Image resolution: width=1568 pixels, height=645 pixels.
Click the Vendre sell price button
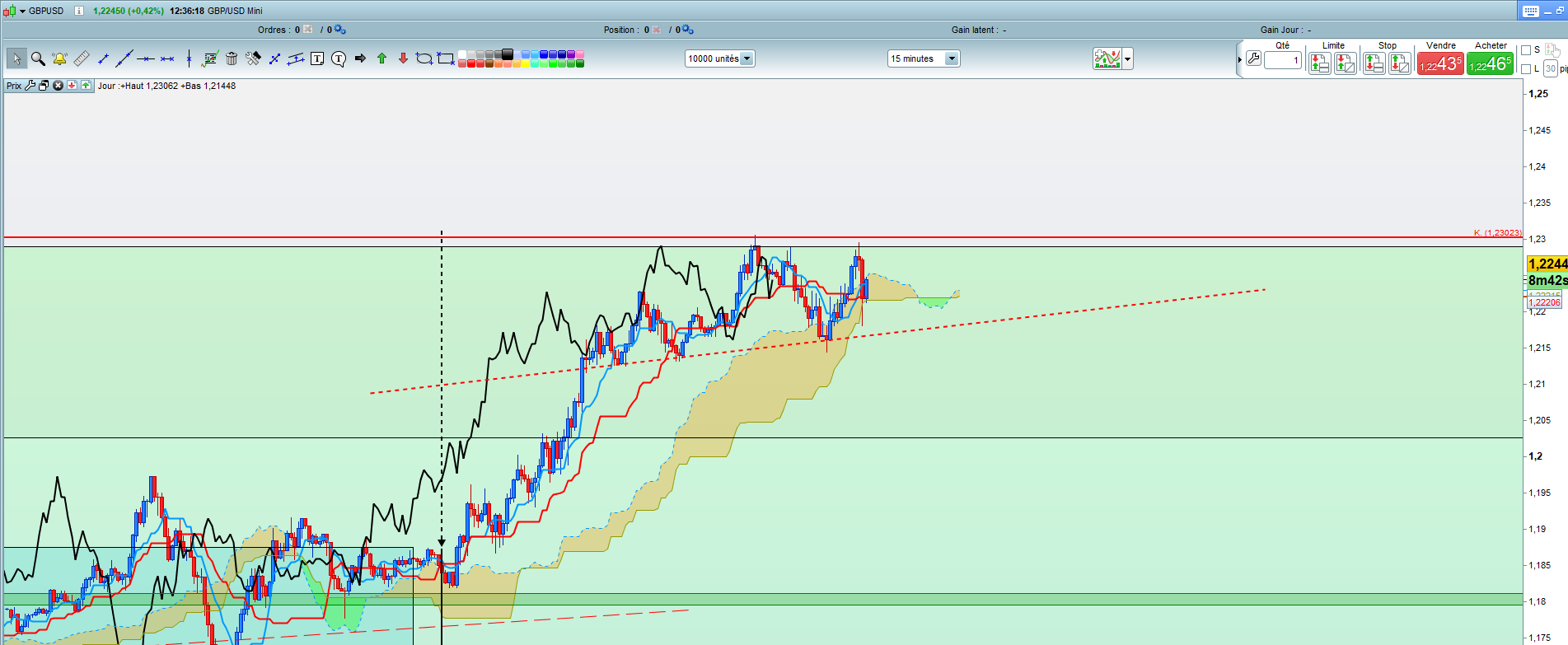(x=1440, y=64)
